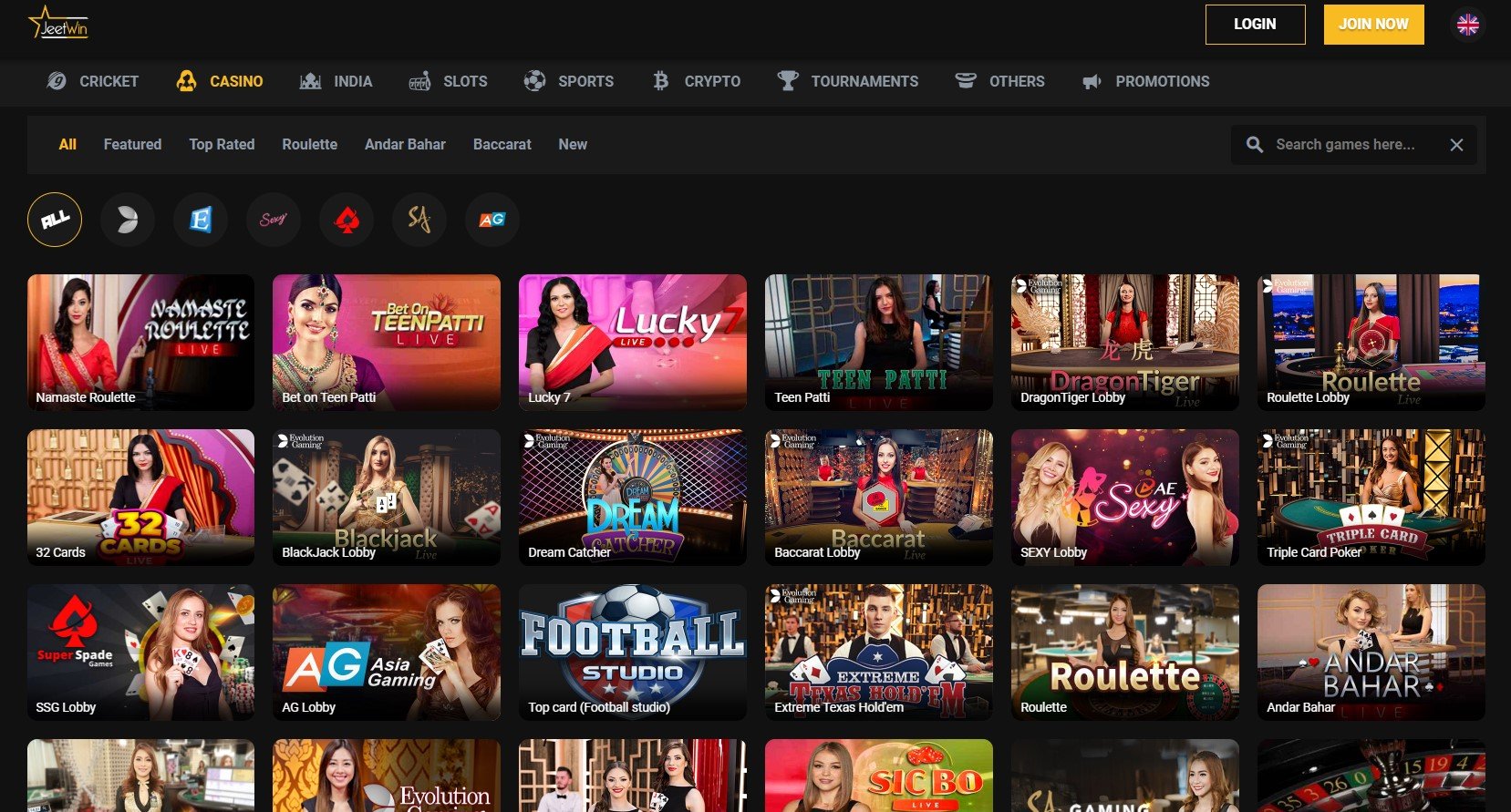Screen dimensions: 1511x812
Task: Click the JOIN NOW button
Action: [1373, 25]
